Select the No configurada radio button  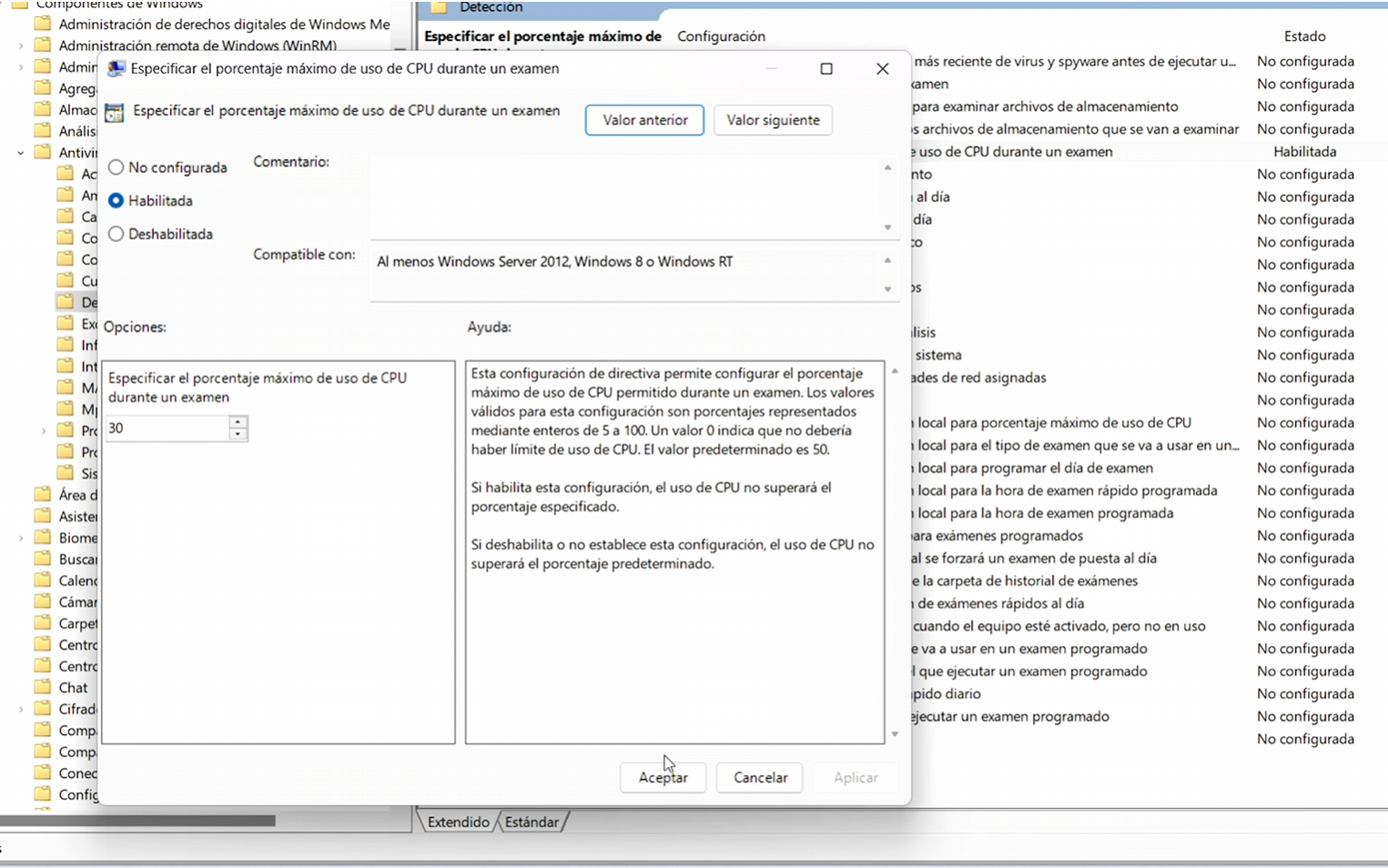click(x=116, y=167)
